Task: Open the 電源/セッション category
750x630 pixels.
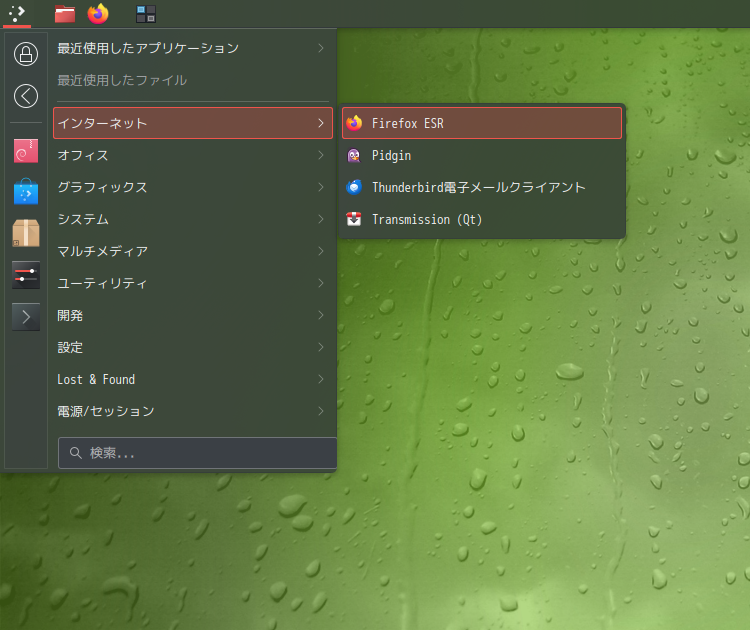Action: point(193,411)
